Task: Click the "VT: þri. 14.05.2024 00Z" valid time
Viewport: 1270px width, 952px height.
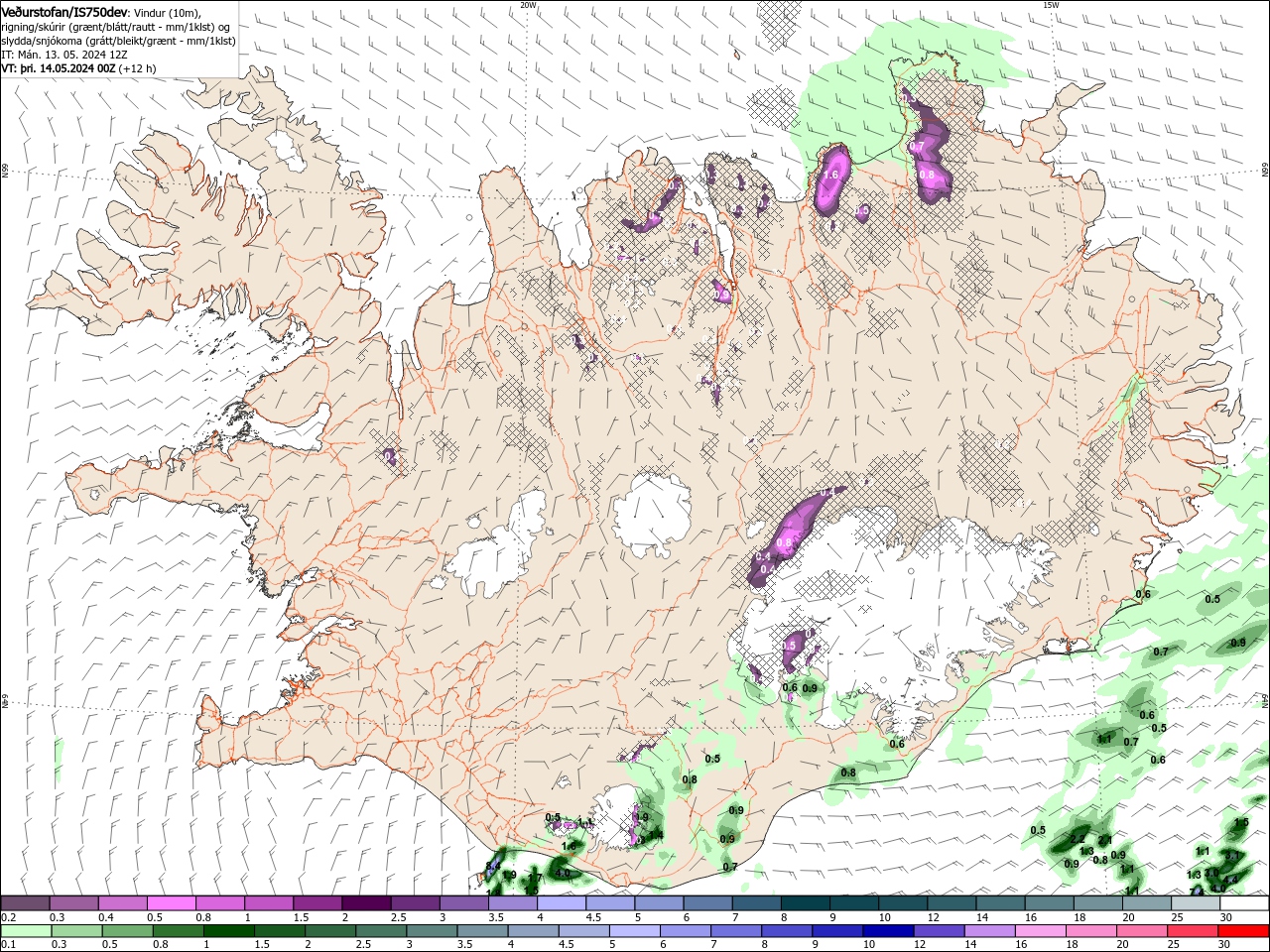Action: point(59,68)
